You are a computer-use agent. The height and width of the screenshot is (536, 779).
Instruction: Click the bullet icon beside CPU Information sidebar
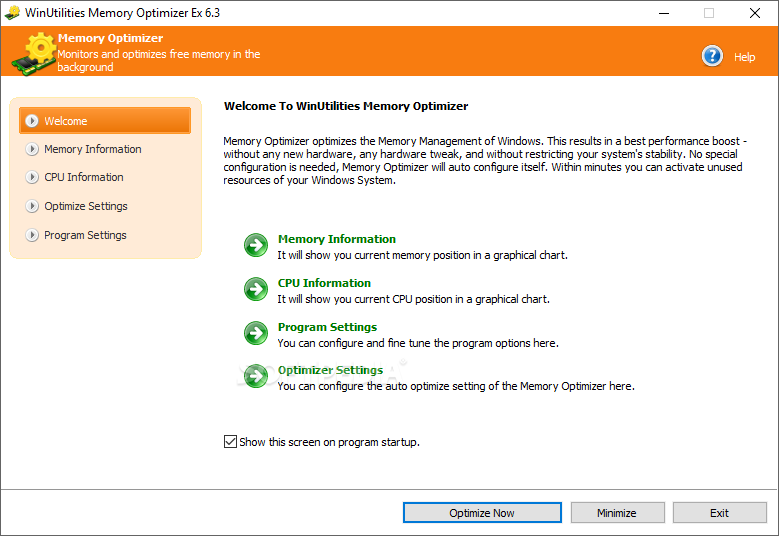coord(32,177)
